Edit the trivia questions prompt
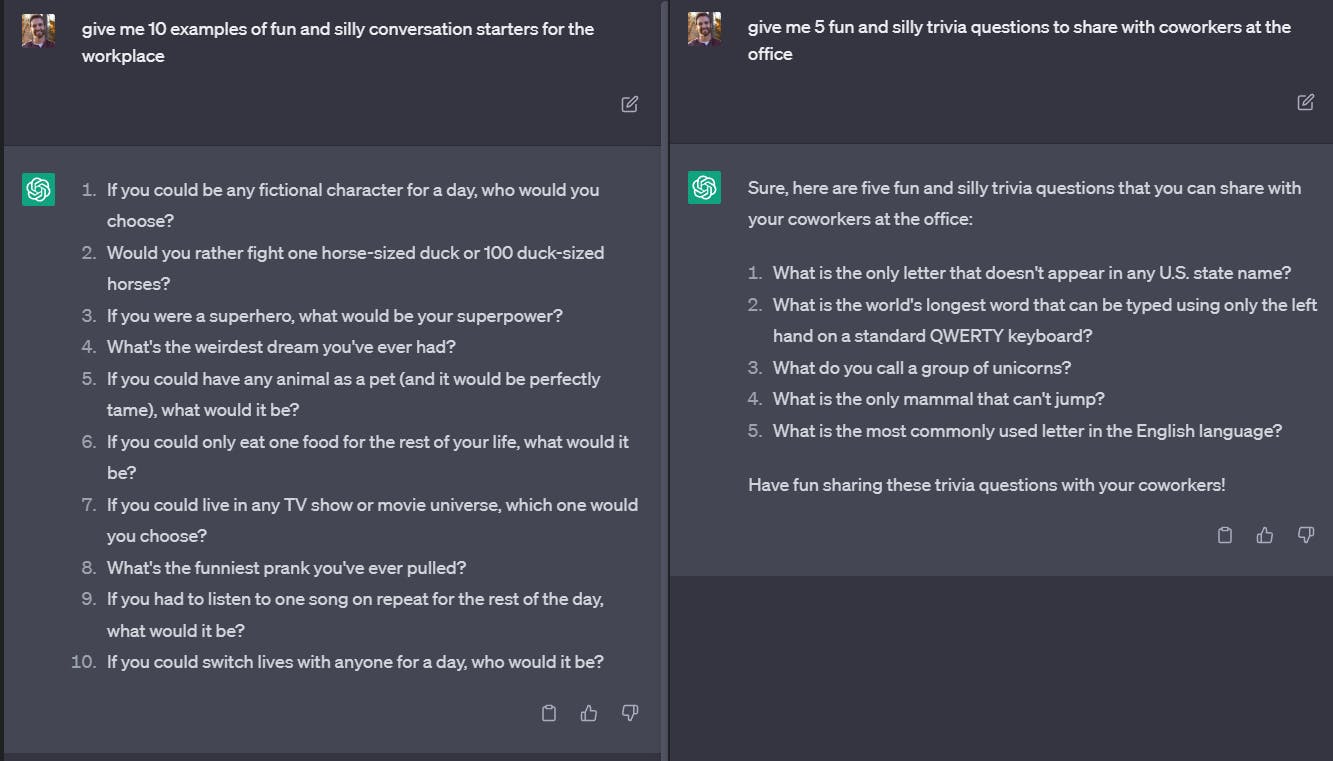Screen dimensions: 1333x761 (x=1305, y=102)
